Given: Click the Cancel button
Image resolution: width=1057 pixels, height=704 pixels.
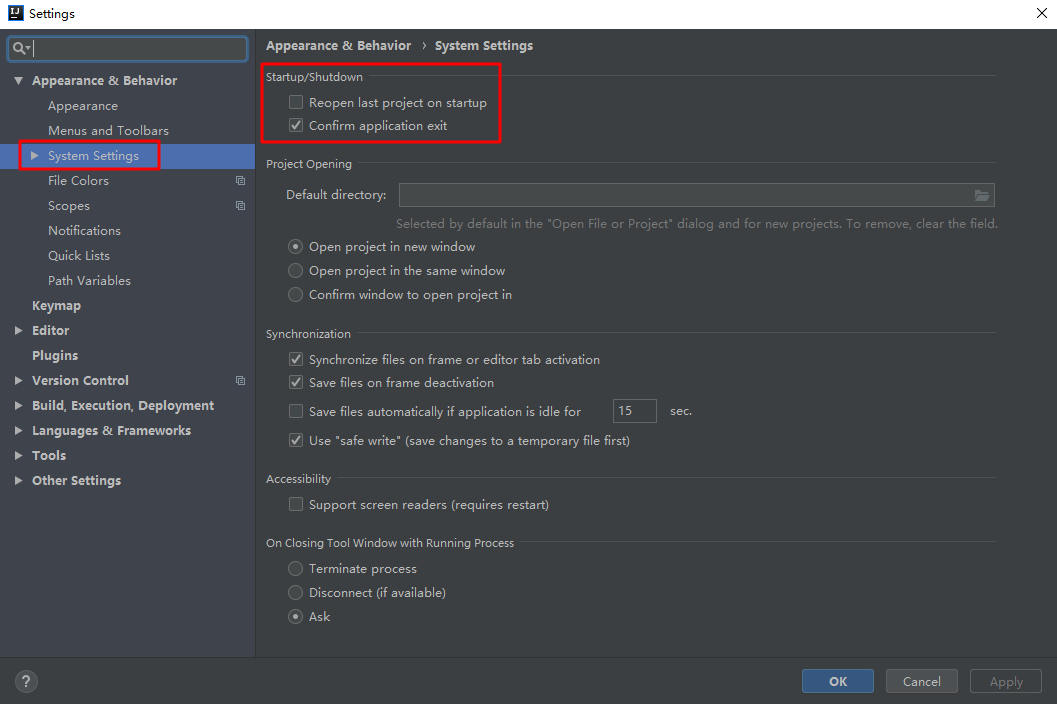Looking at the screenshot, I should coord(922,681).
